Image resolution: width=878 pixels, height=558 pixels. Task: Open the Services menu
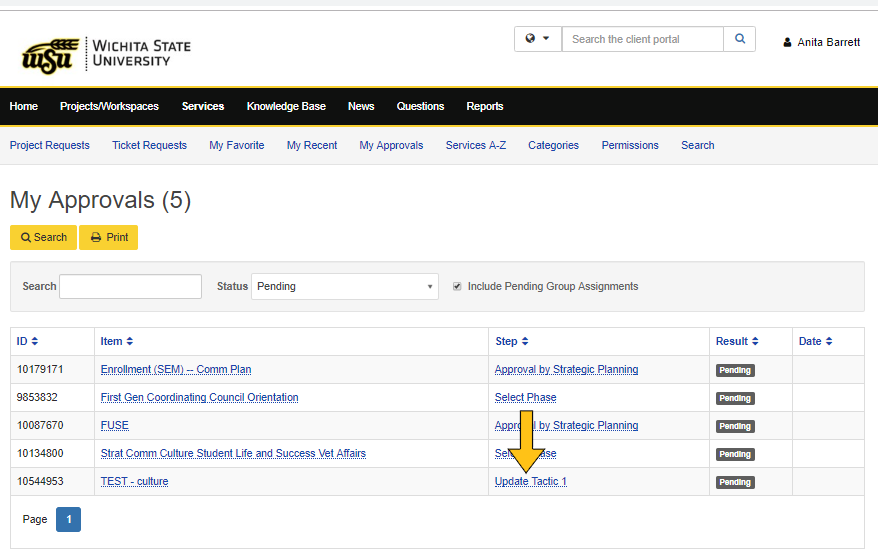pyautogui.click(x=203, y=106)
